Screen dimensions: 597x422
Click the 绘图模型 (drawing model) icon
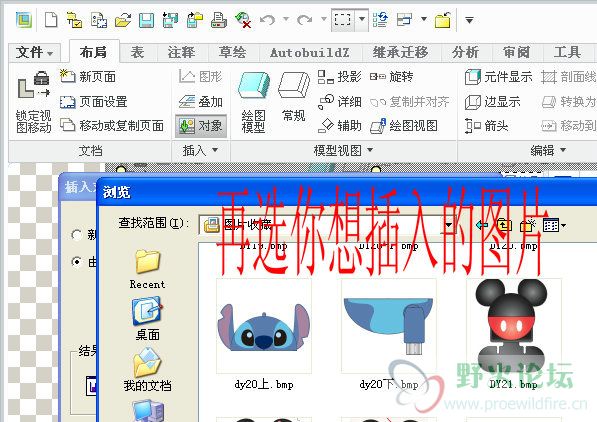click(254, 102)
